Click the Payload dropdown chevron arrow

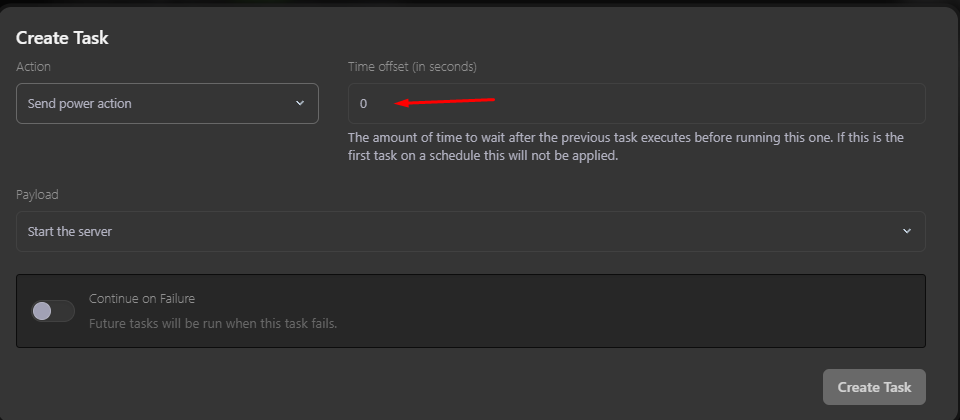pyautogui.click(x=907, y=231)
